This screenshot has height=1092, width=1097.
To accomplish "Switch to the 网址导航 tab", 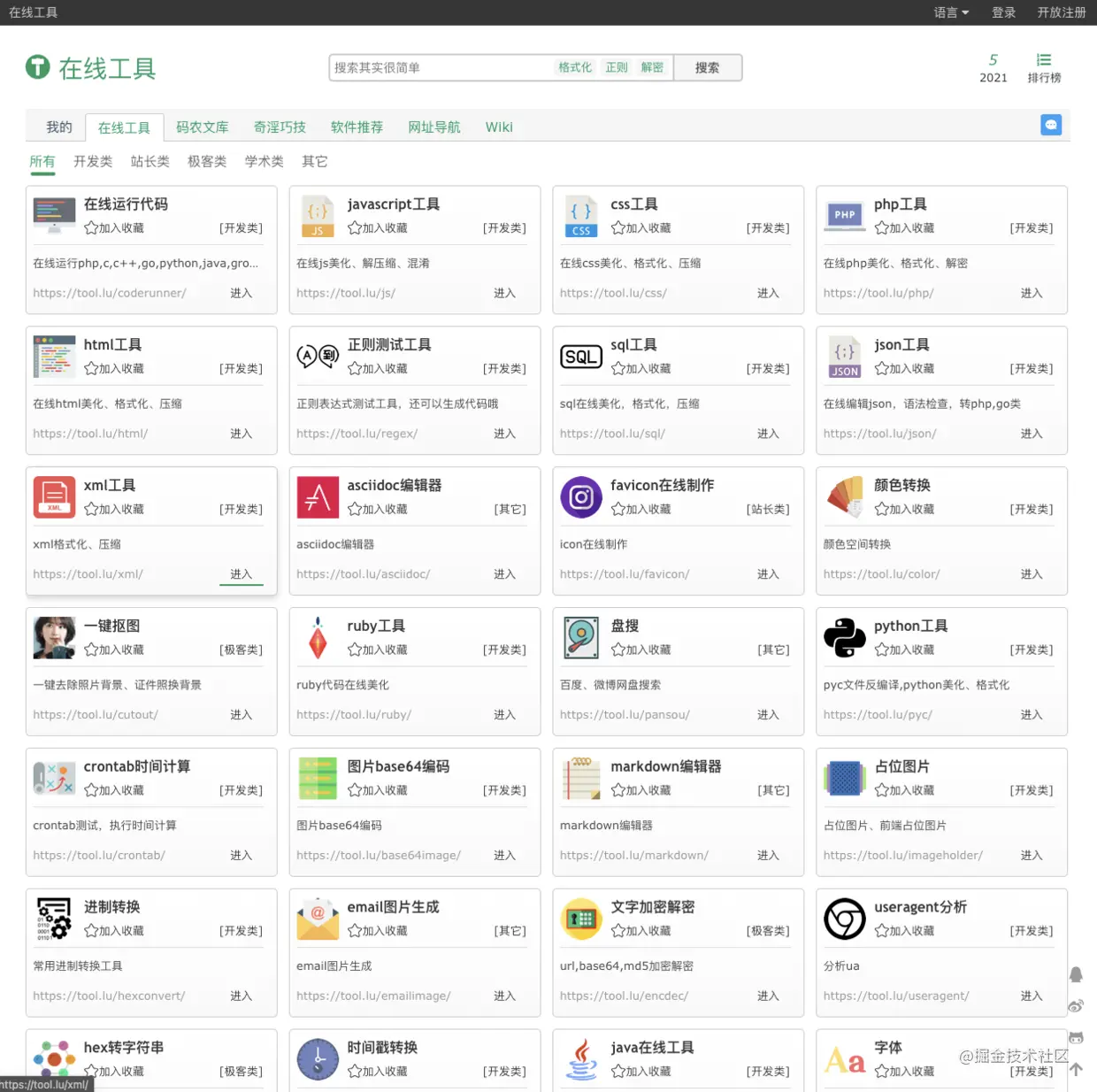I will [434, 127].
